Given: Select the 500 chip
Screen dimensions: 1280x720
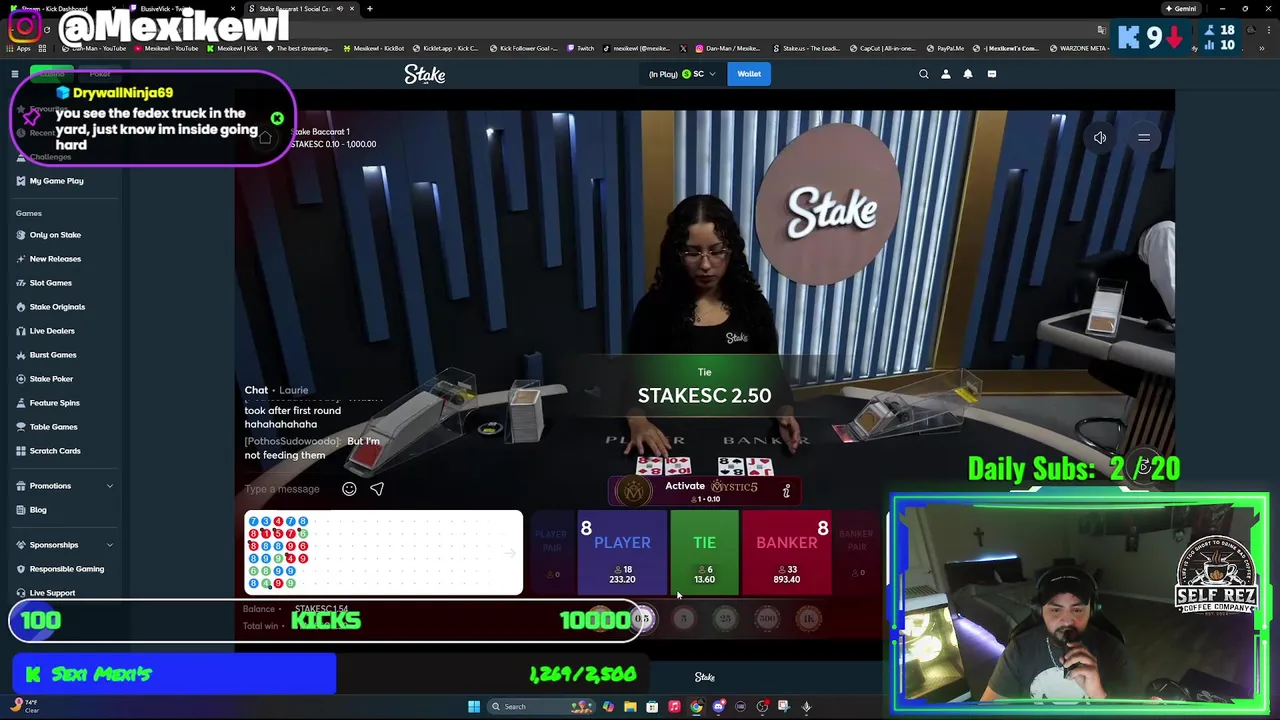Looking at the screenshot, I should (x=767, y=619).
